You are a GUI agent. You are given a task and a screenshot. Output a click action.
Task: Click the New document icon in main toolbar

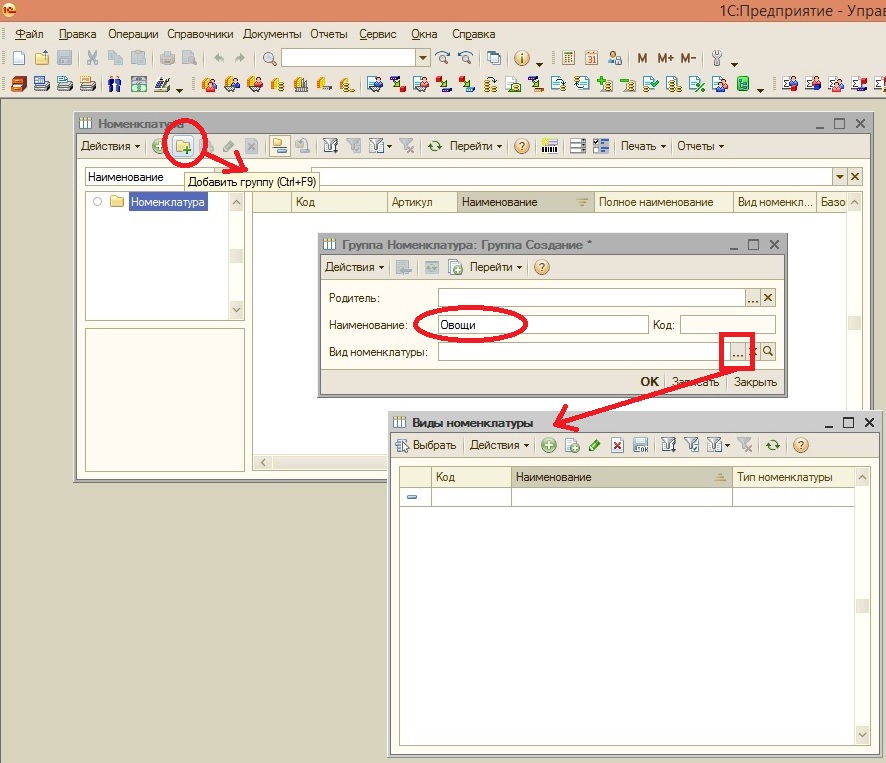[19, 58]
